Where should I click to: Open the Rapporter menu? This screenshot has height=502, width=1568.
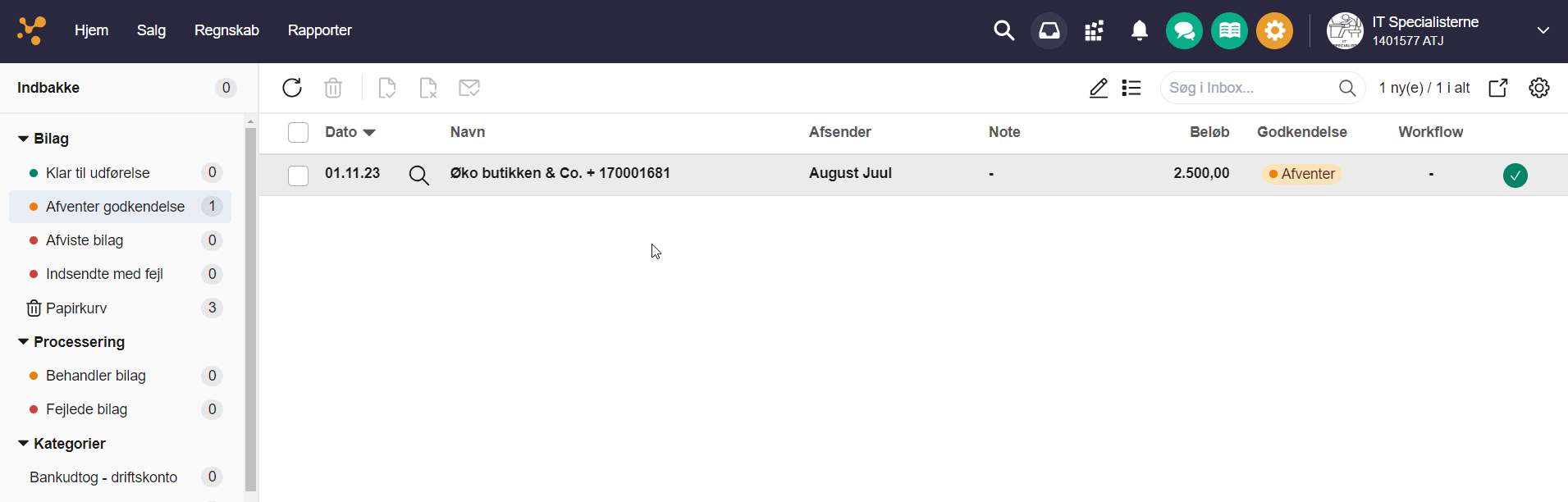click(x=319, y=30)
